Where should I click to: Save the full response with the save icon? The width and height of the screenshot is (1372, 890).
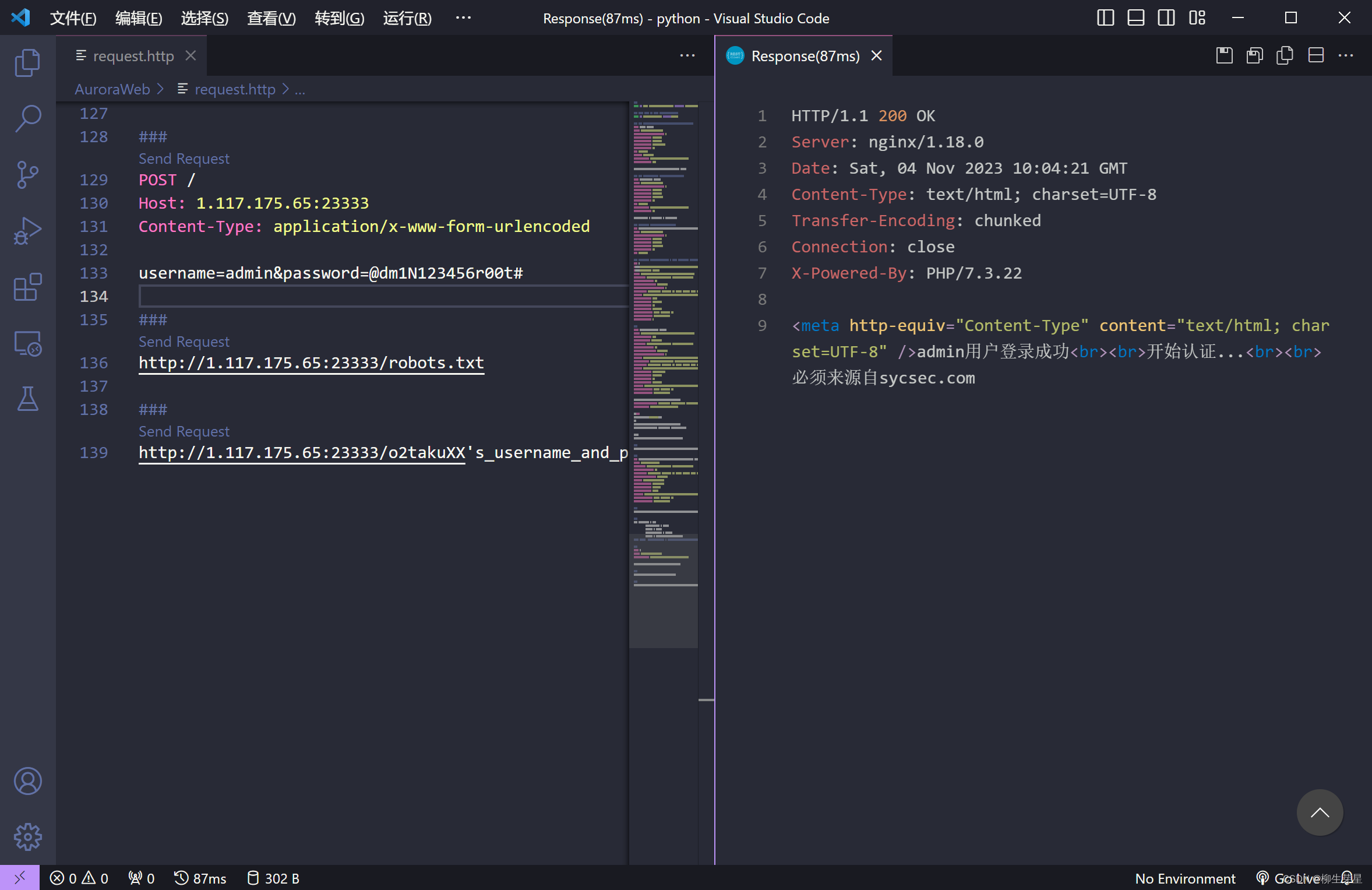point(1224,56)
